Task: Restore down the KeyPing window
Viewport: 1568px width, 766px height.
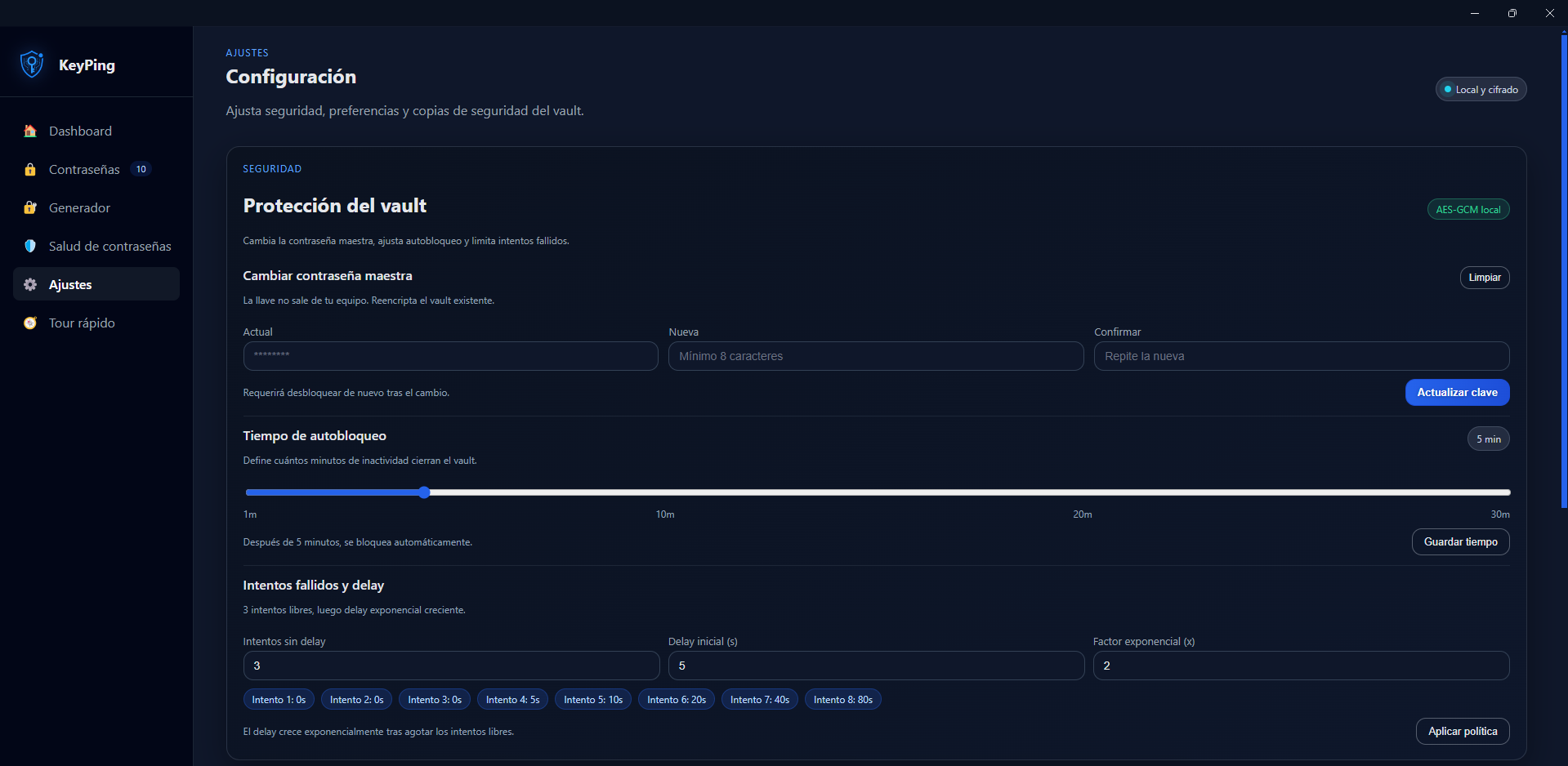Action: (1512, 13)
